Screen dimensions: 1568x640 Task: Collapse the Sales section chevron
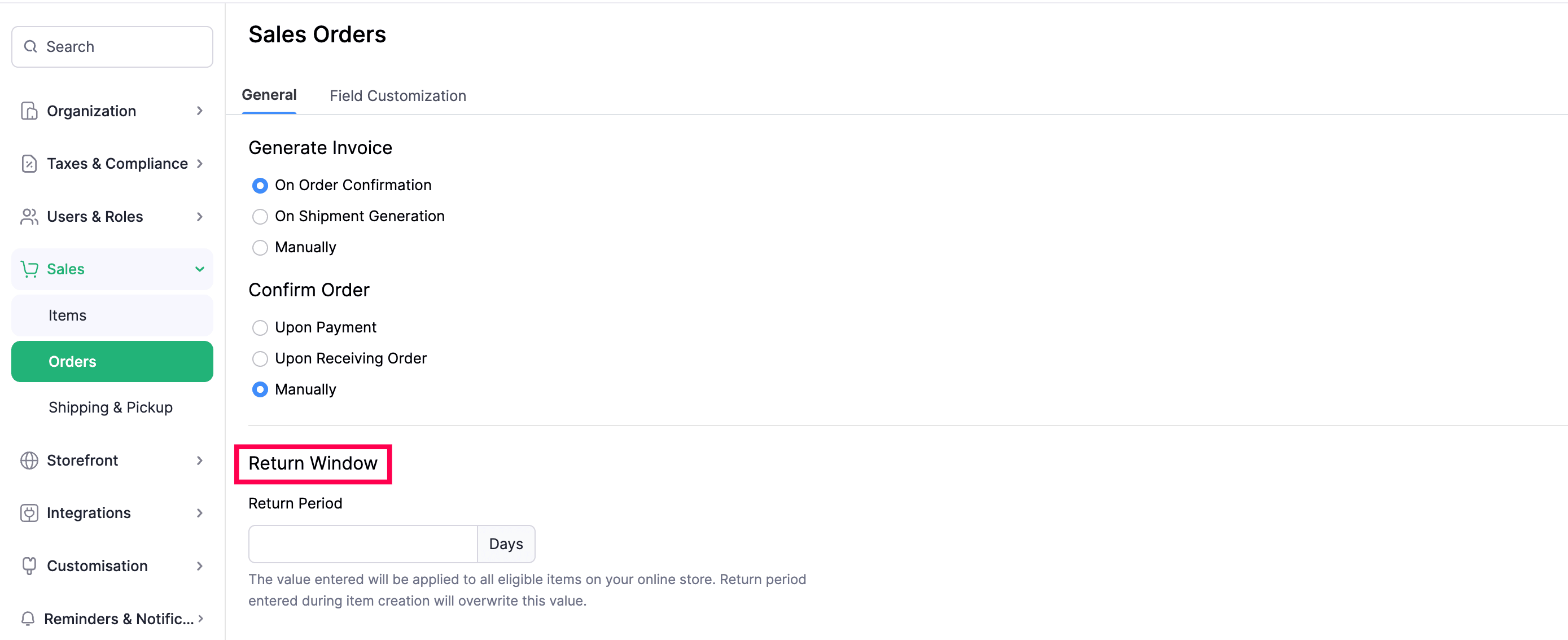tap(200, 269)
